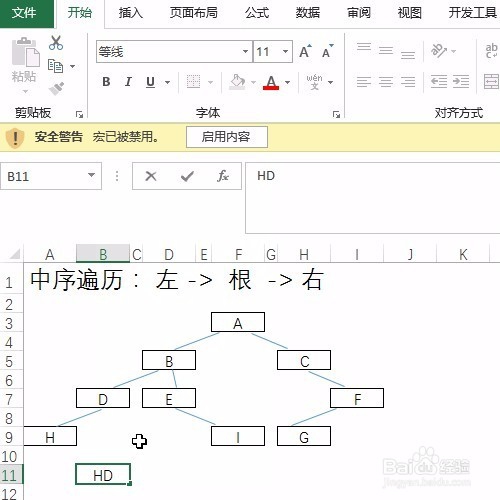Activate the Format Painter brush

(x=56, y=89)
